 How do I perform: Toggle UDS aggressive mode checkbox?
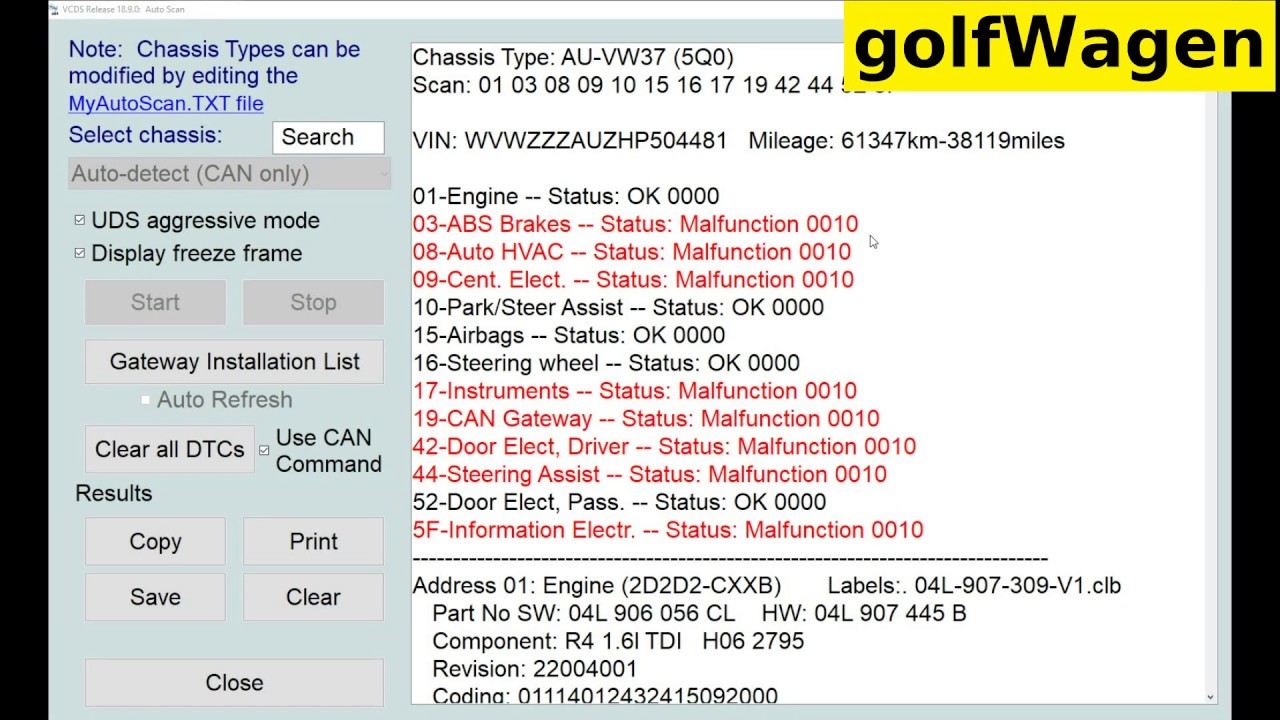80,220
